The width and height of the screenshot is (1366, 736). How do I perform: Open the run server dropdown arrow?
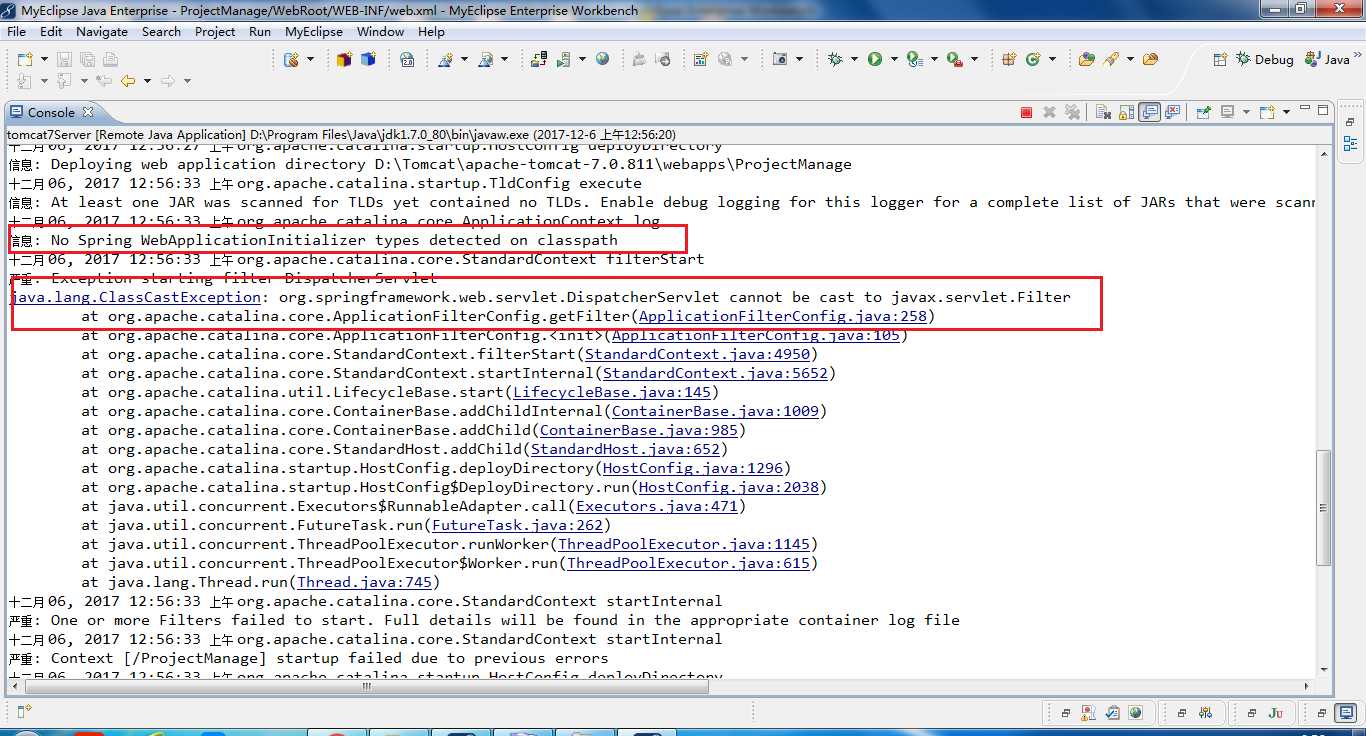coord(582,60)
